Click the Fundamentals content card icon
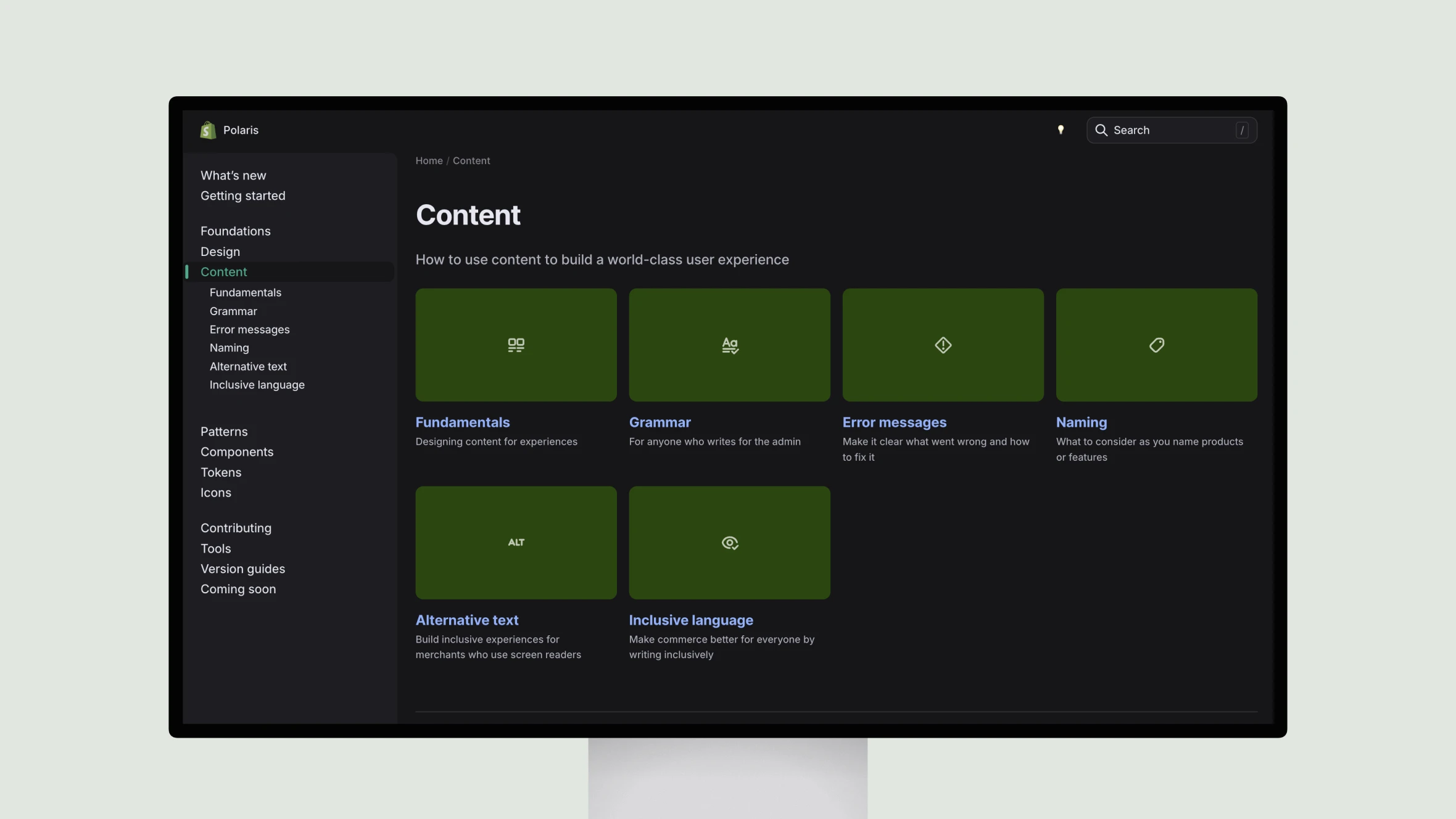 [516, 344]
